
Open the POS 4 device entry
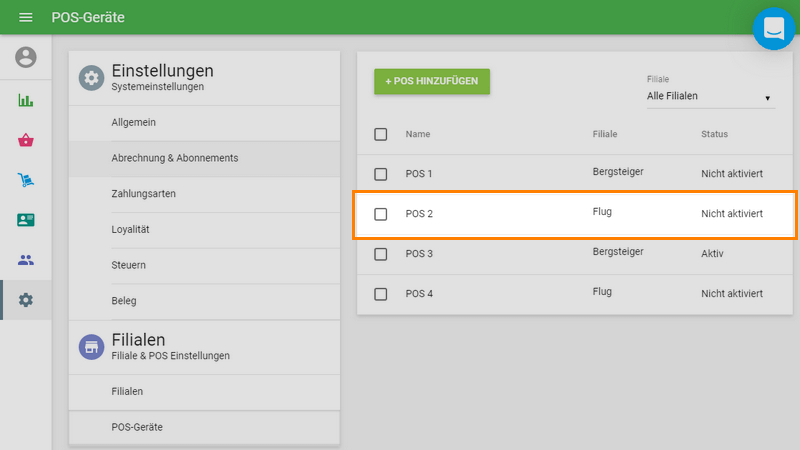pyautogui.click(x=419, y=293)
